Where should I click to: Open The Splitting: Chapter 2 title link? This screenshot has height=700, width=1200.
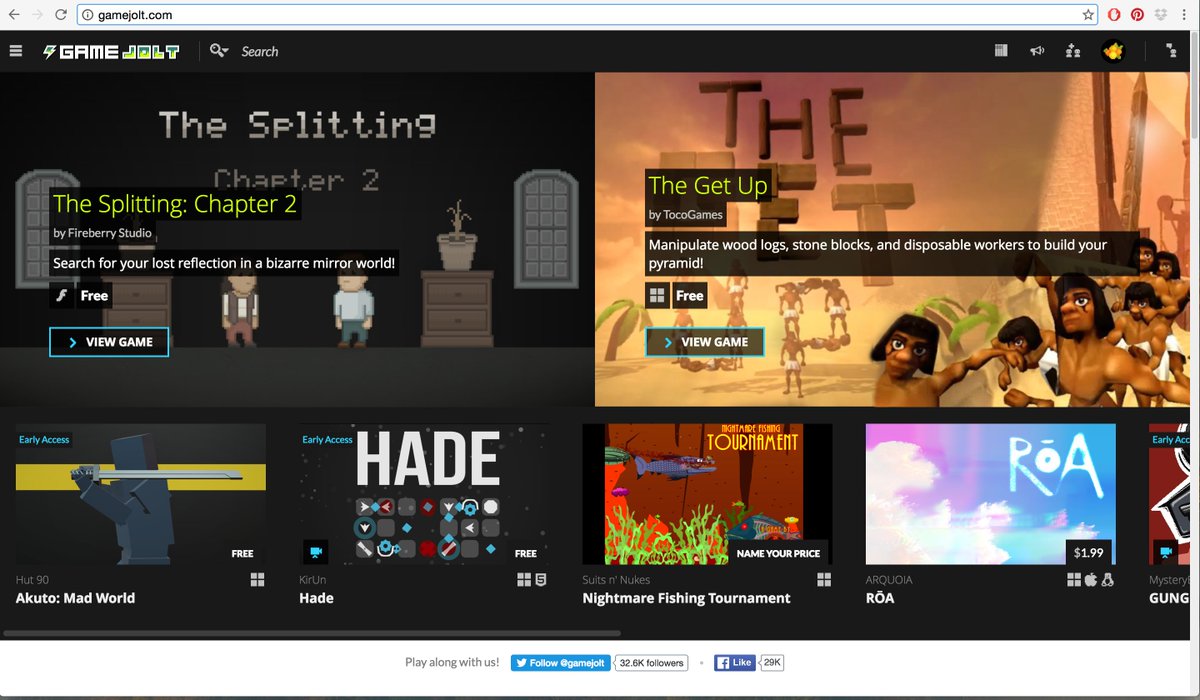point(174,204)
